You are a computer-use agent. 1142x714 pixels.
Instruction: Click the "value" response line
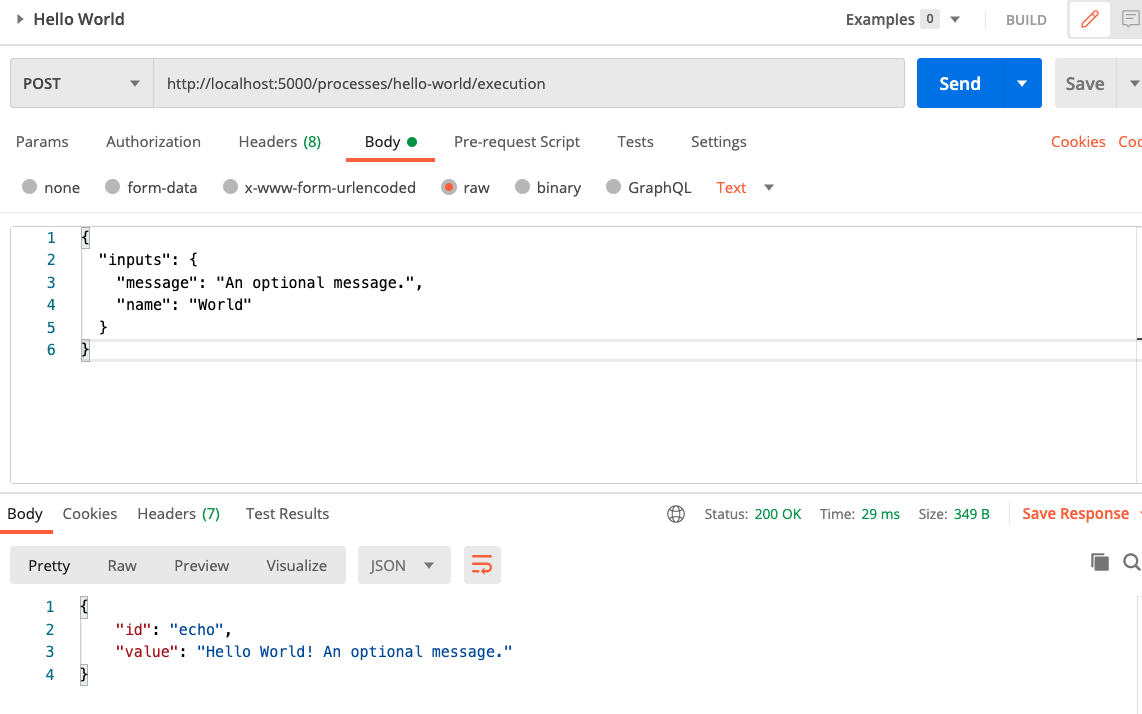314,651
